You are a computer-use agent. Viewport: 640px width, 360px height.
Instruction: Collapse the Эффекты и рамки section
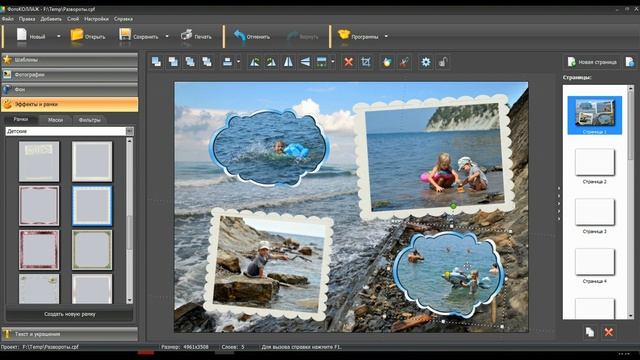70,104
